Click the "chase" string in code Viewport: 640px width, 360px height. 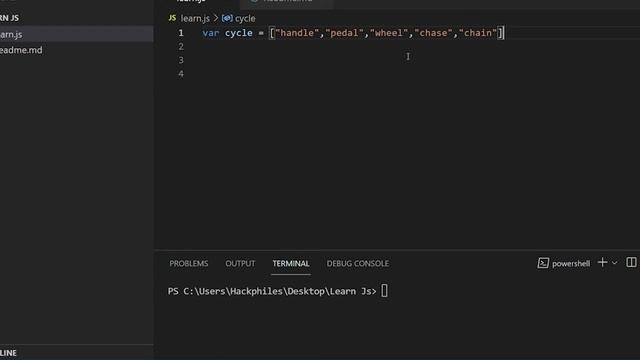(433, 33)
